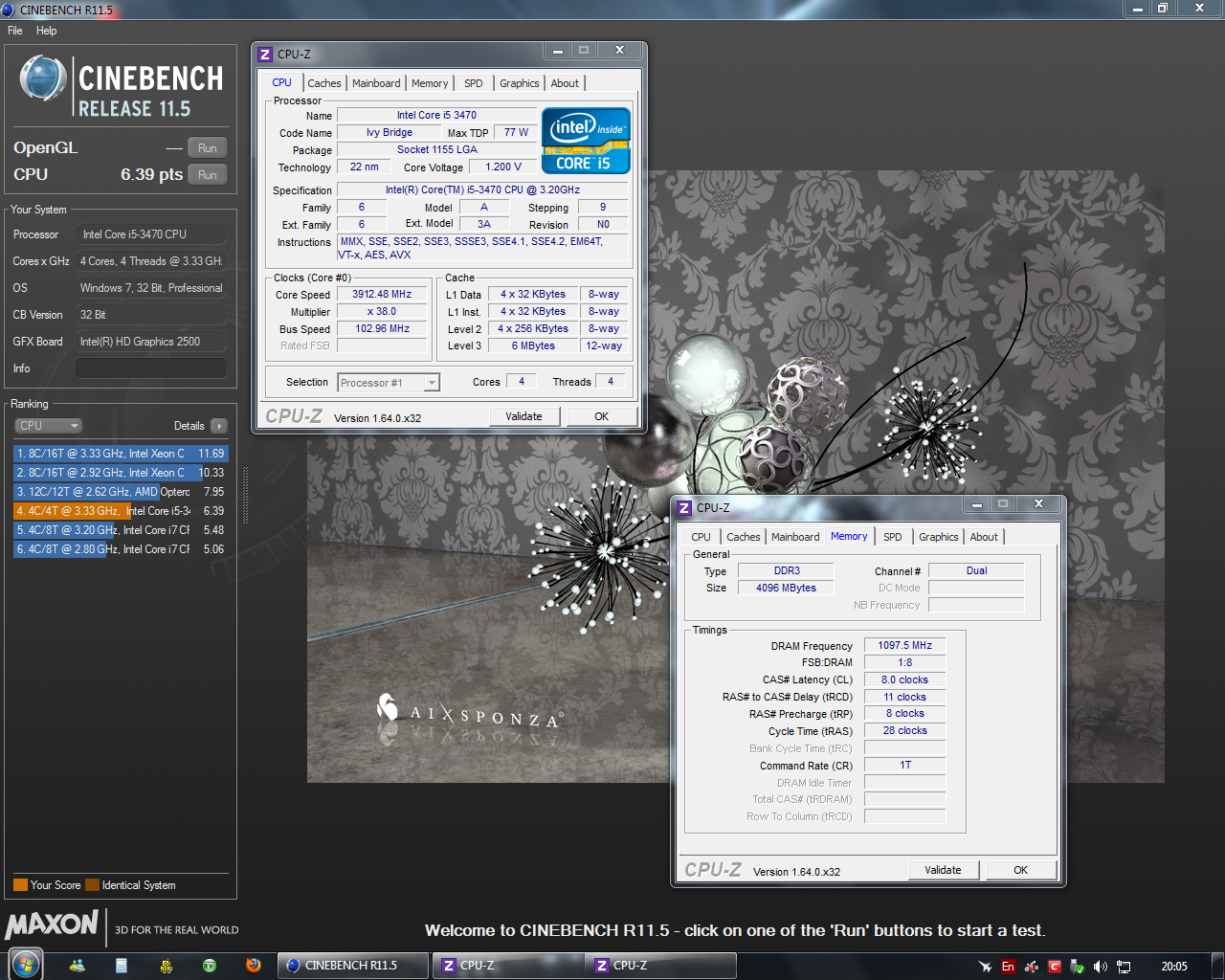Open the SPD tab in the Processor CPU-Z window

pos(474,83)
